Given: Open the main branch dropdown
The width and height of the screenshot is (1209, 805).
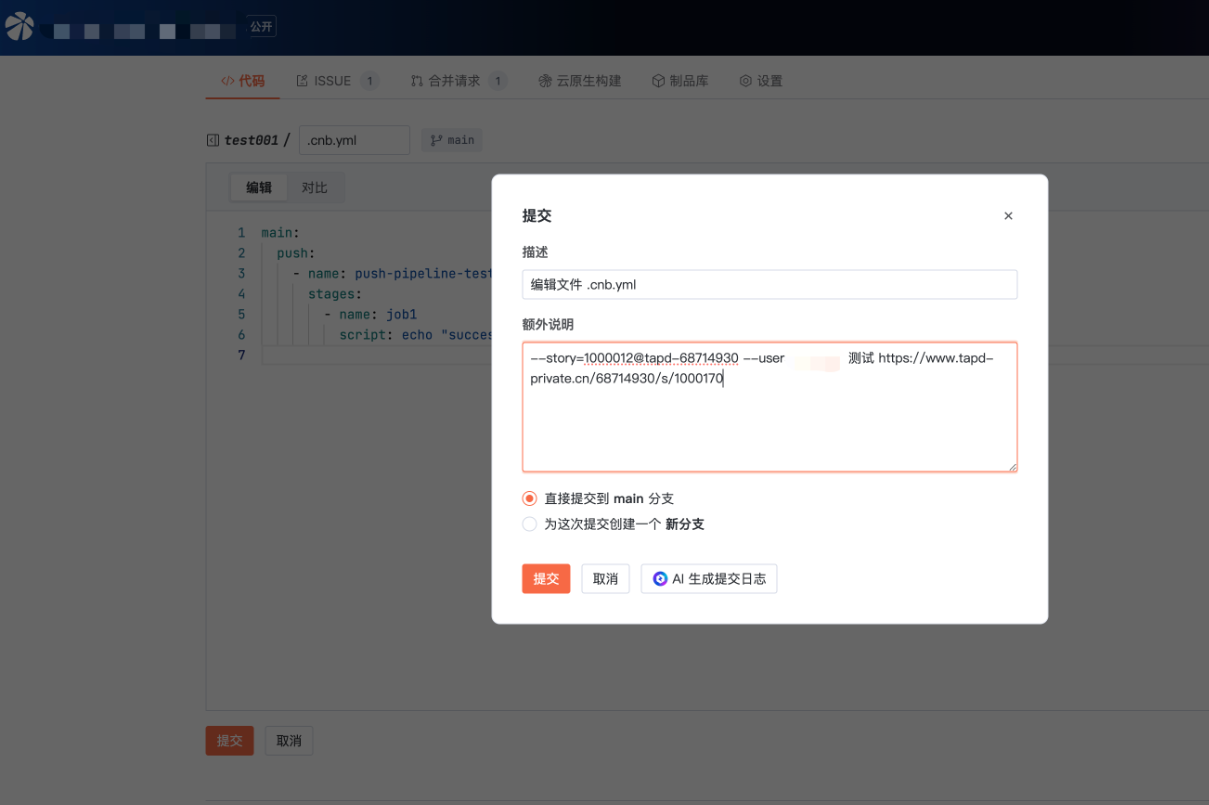Looking at the screenshot, I should [x=452, y=141].
